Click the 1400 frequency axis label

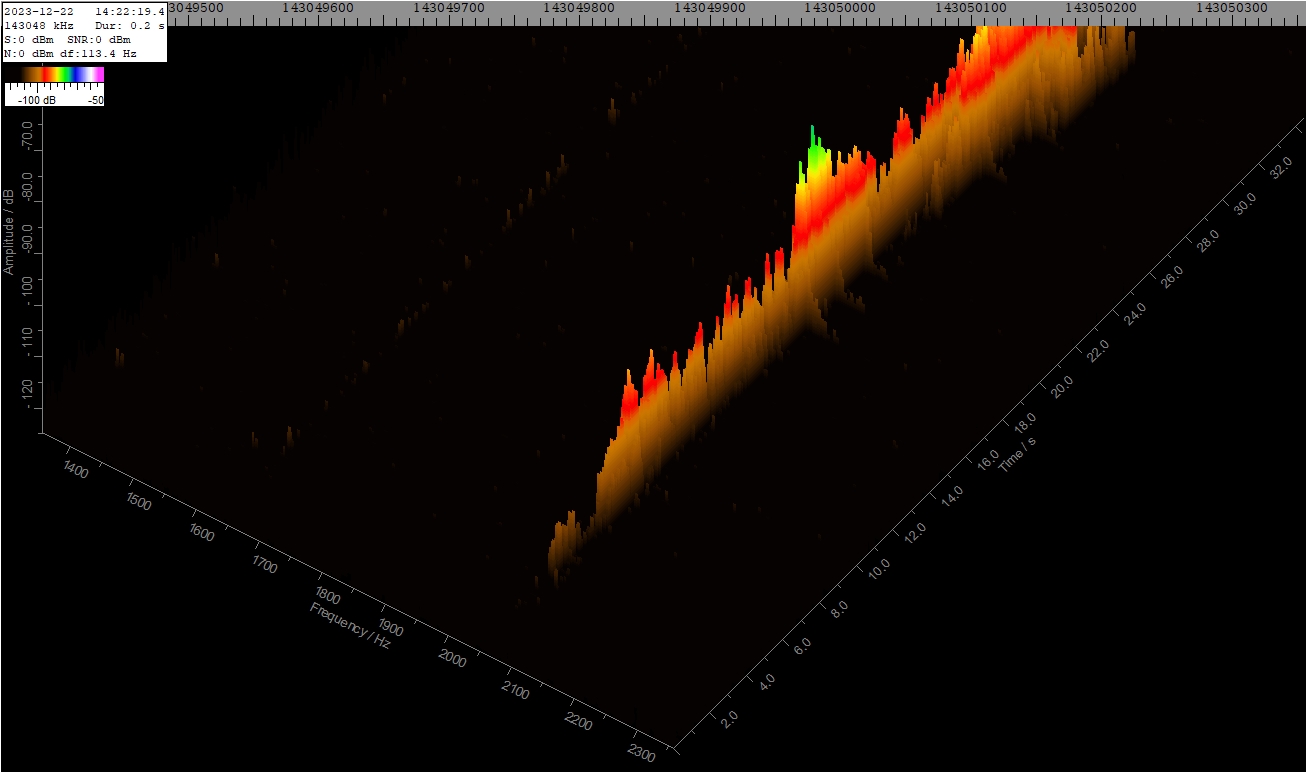pos(75,469)
